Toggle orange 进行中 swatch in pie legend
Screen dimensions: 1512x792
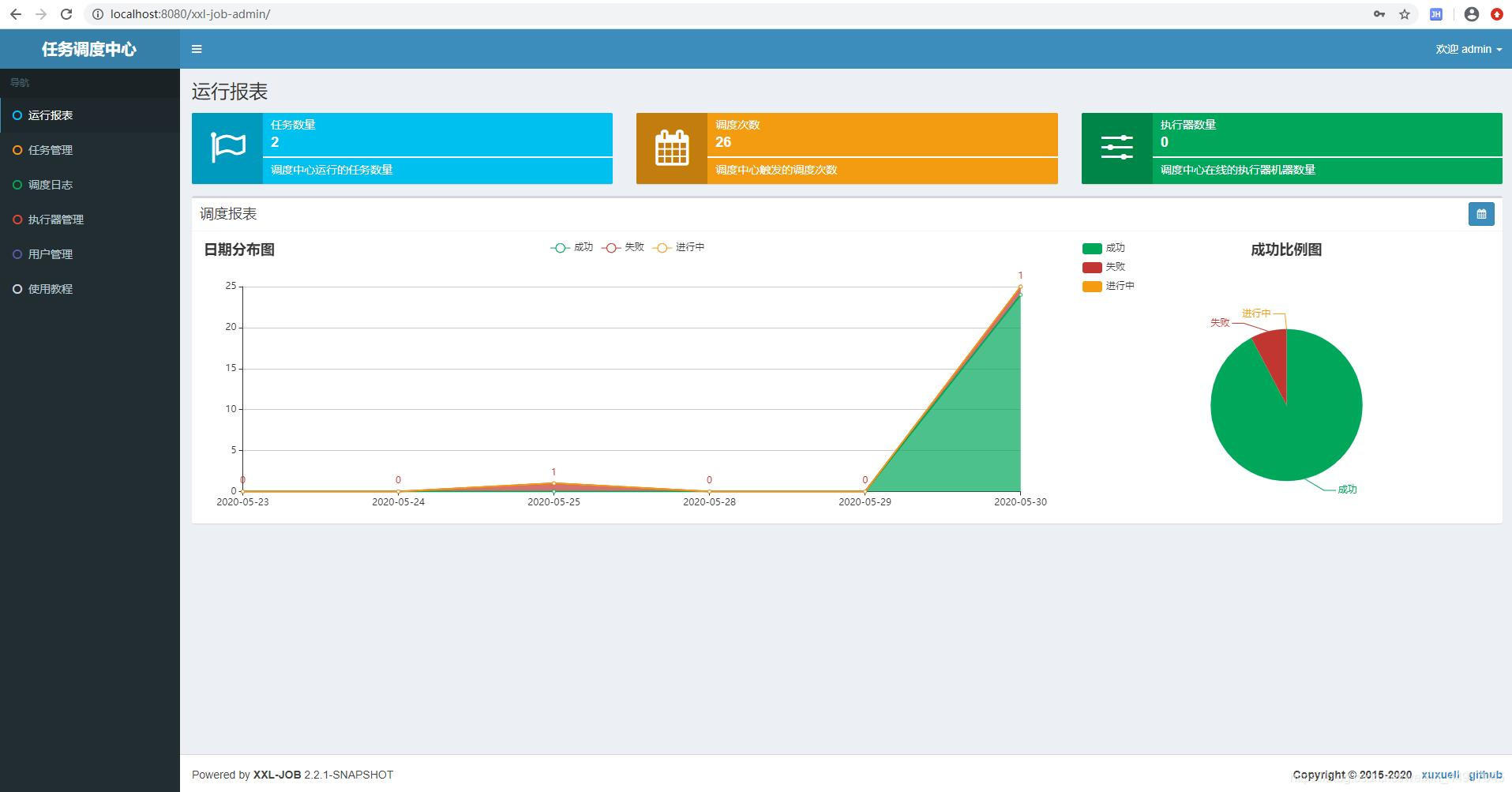click(1092, 286)
